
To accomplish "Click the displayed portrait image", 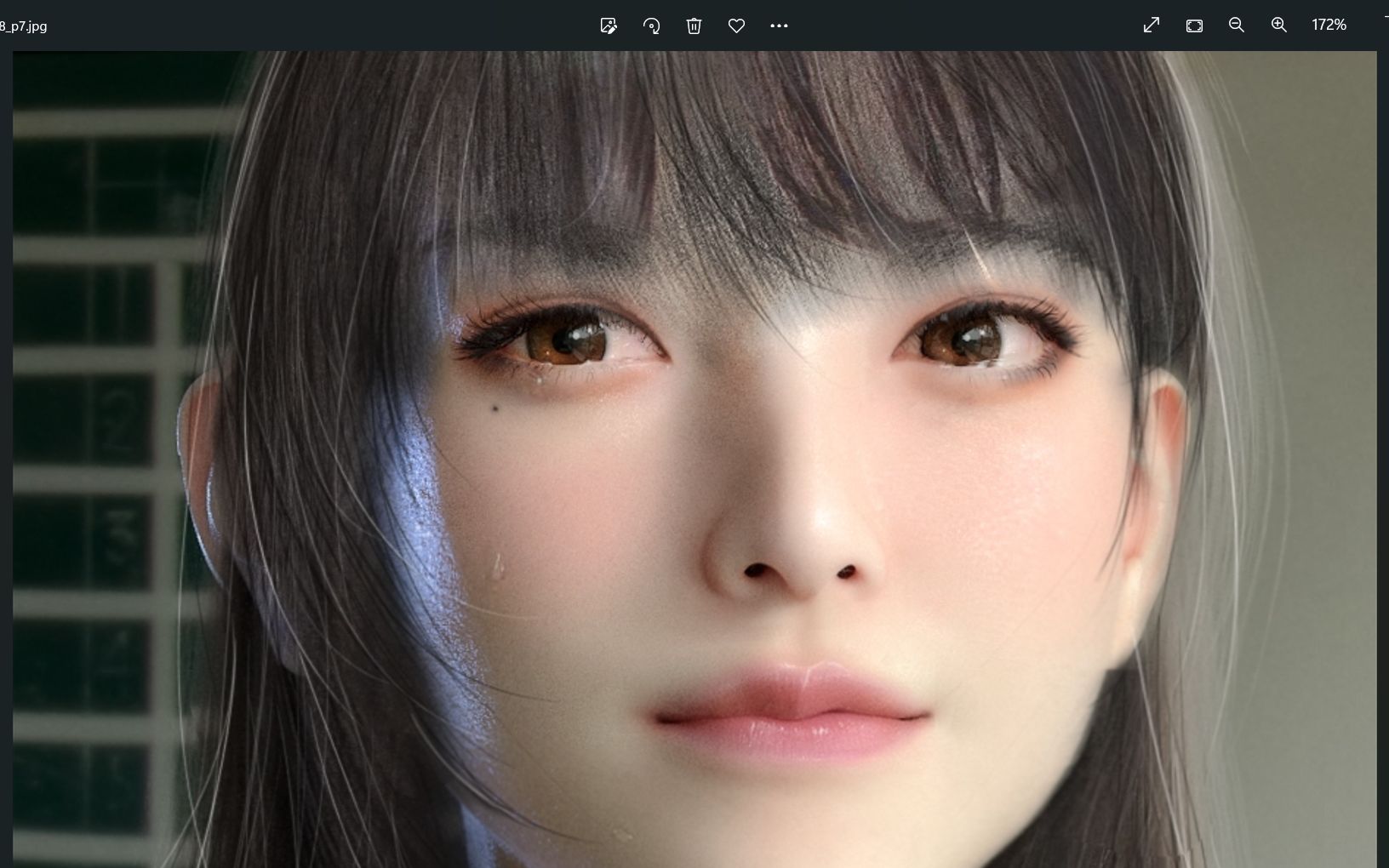I will point(694,460).
